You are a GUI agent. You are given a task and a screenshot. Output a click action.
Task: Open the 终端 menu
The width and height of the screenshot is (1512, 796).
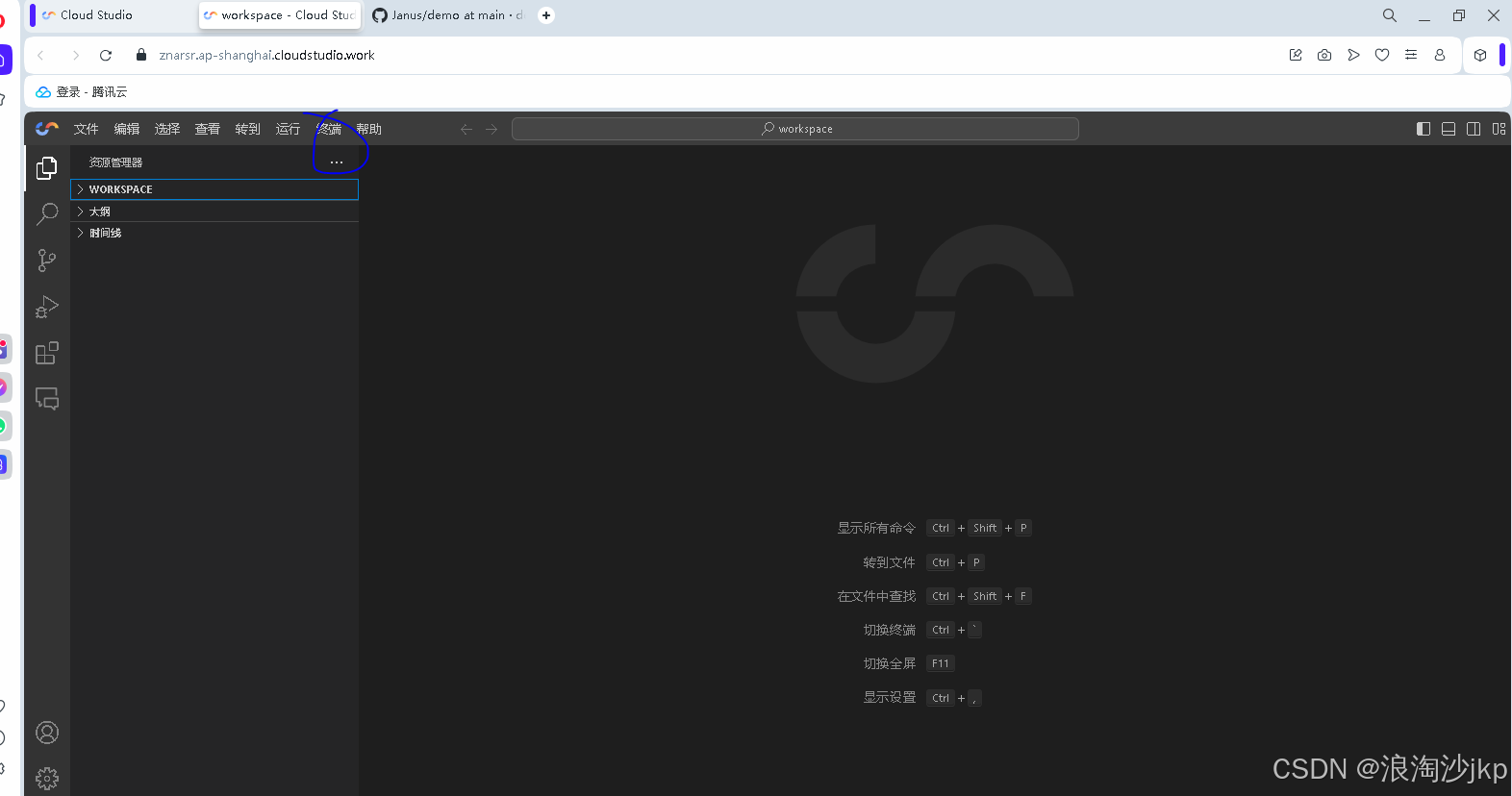coord(329,129)
